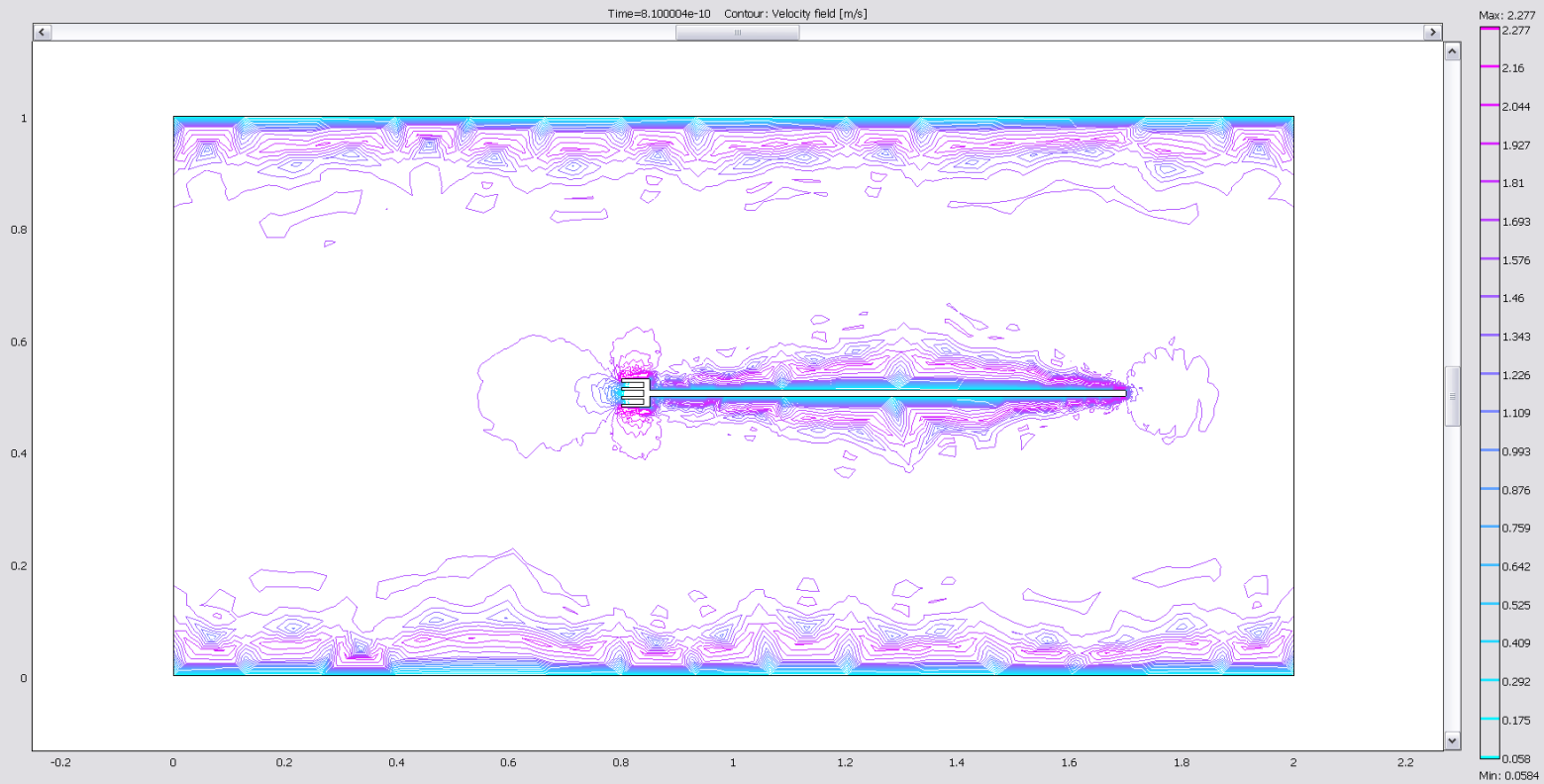Click the 'Max: 2.277' legend label

(x=1506, y=16)
